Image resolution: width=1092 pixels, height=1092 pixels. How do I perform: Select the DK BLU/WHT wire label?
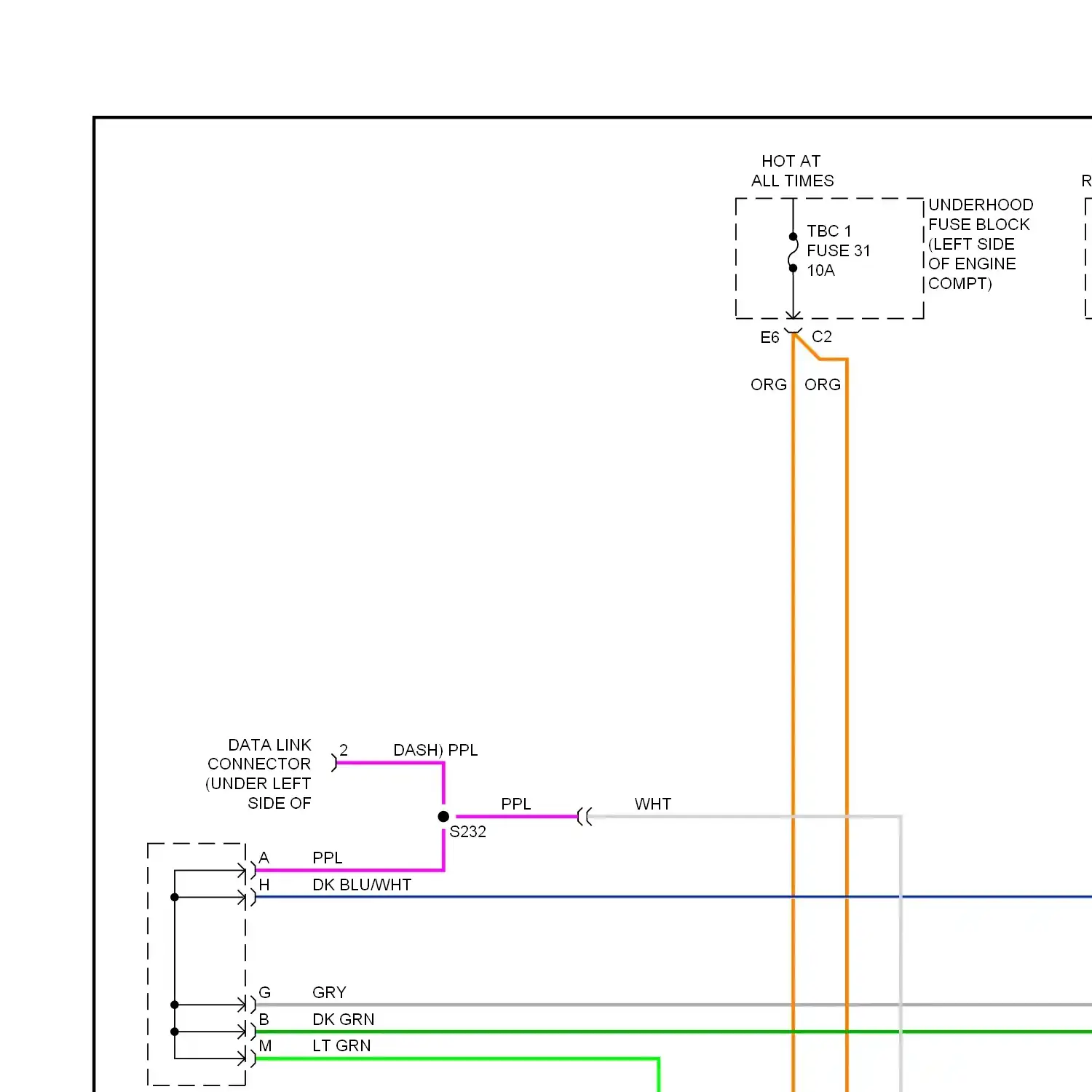tap(362, 885)
